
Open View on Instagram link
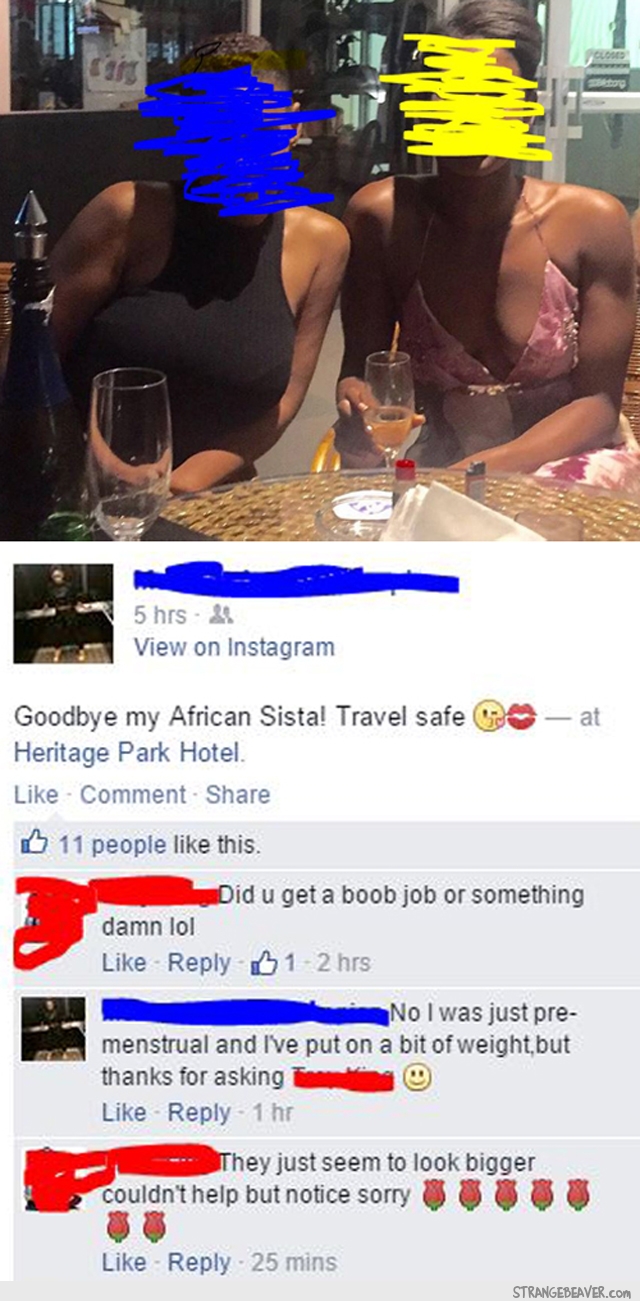pos(234,647)
